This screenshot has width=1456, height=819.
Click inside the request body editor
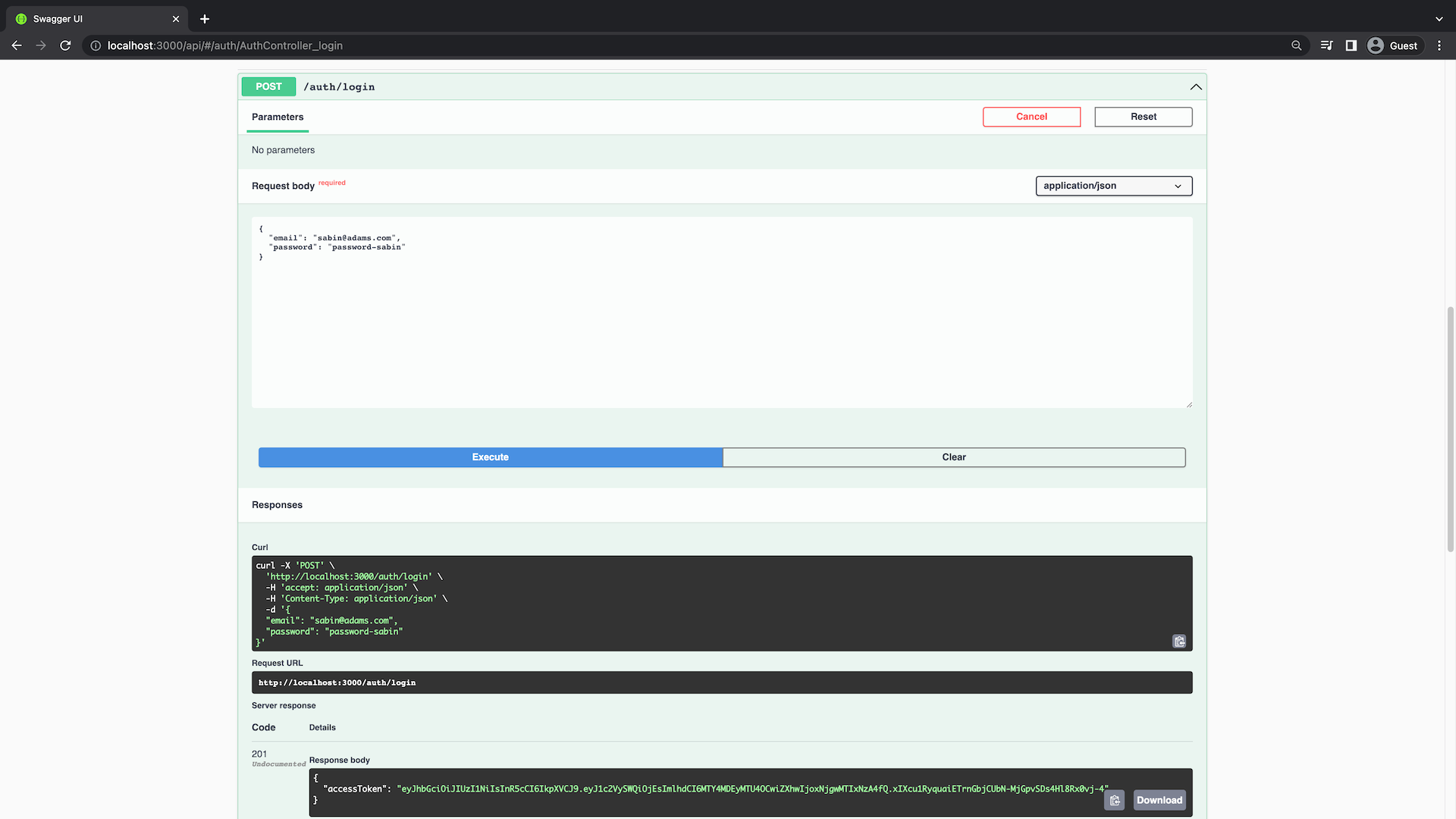click(x=720, y=311)
